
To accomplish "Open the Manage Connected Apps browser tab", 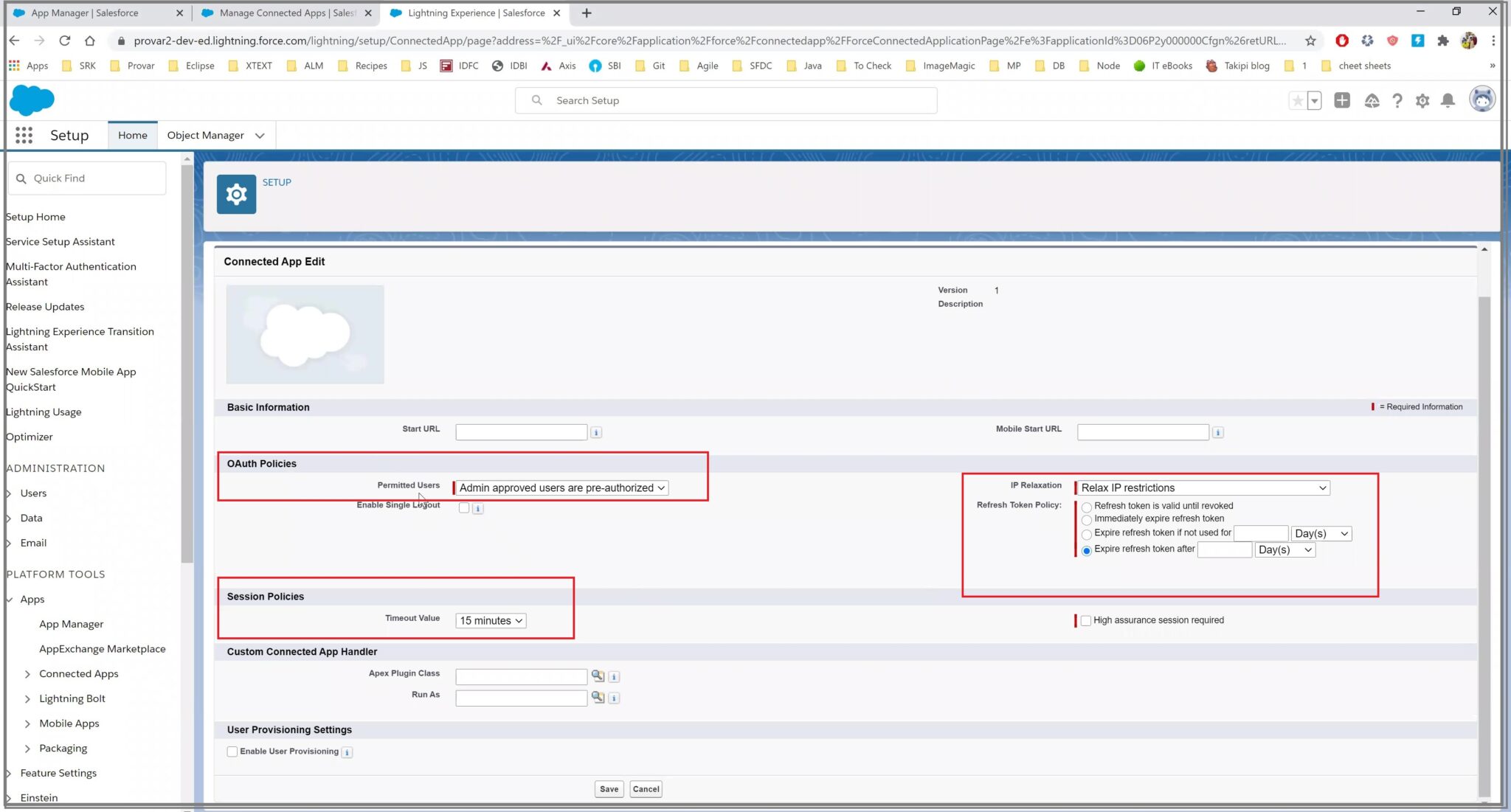I will [x=280, y=13].
